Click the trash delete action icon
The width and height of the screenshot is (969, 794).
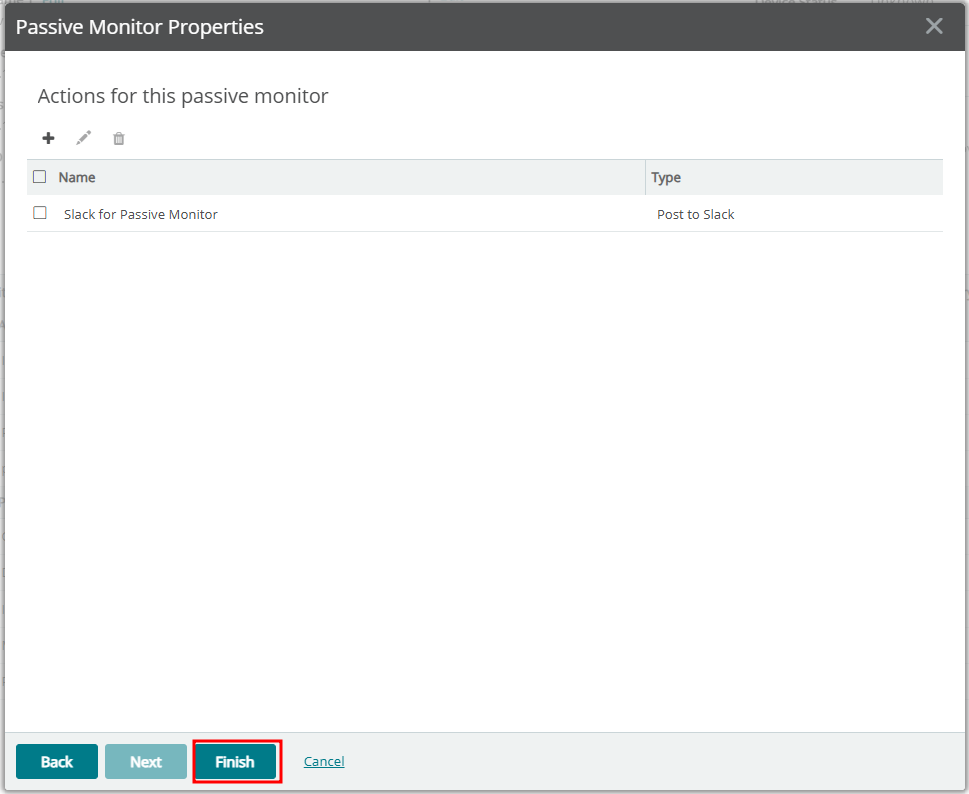119,138
